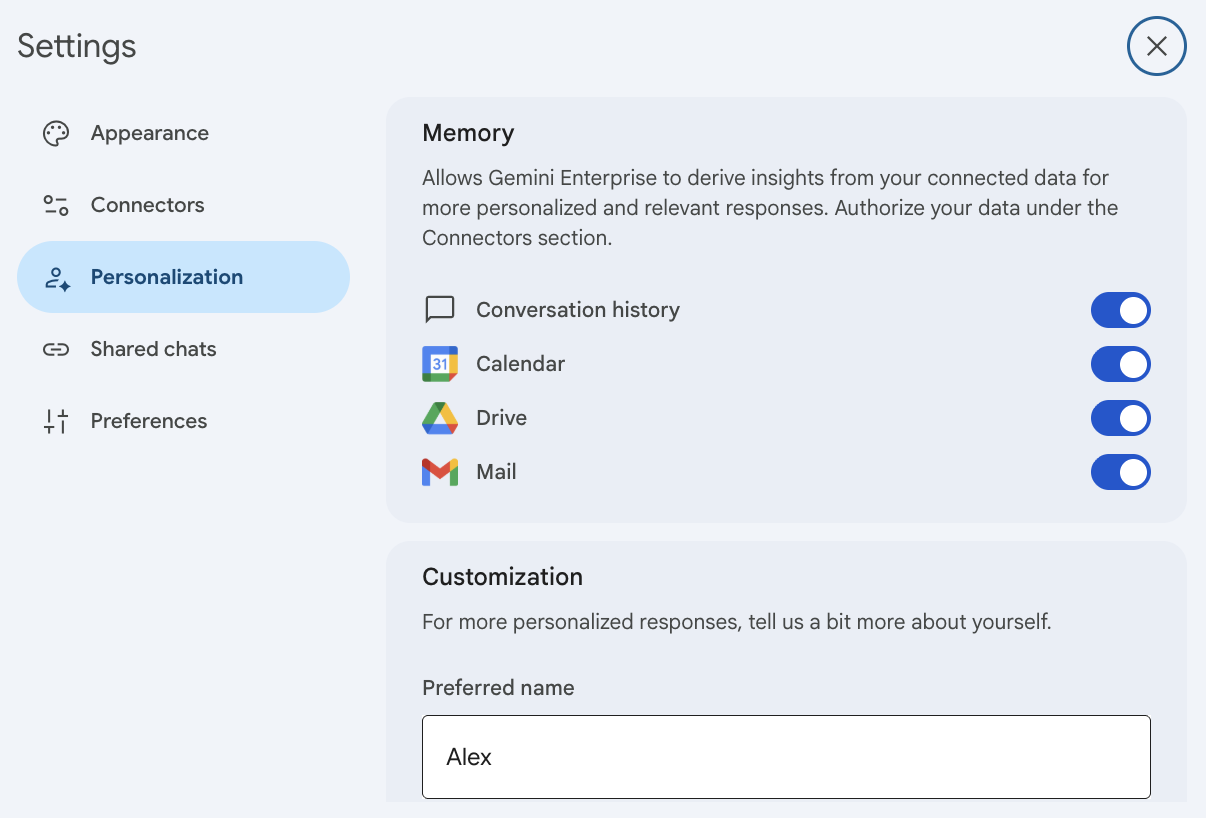Select the Preferences sliders icon
Screen dimensions: 1206x818
55,420
